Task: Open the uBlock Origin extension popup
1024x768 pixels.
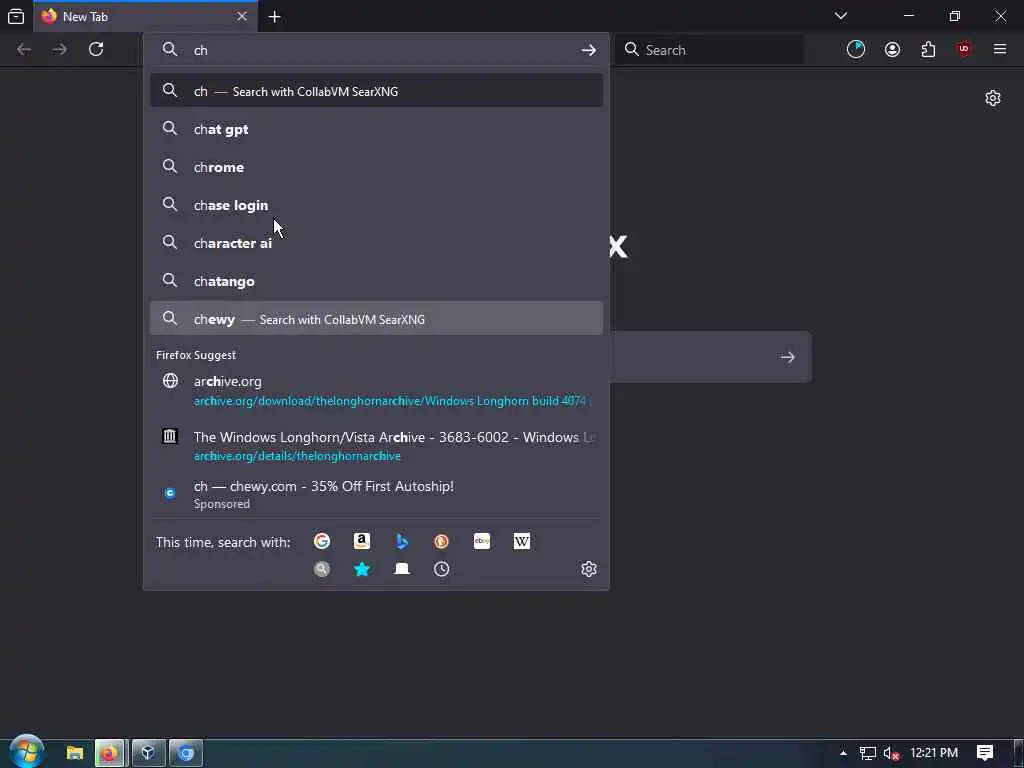Action: point(964,50)
